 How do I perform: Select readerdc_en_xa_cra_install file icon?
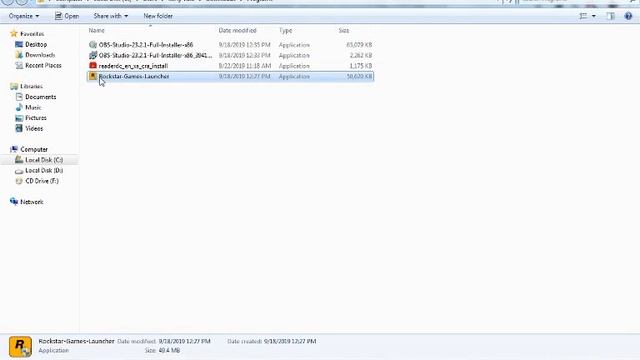pos(93,66)
